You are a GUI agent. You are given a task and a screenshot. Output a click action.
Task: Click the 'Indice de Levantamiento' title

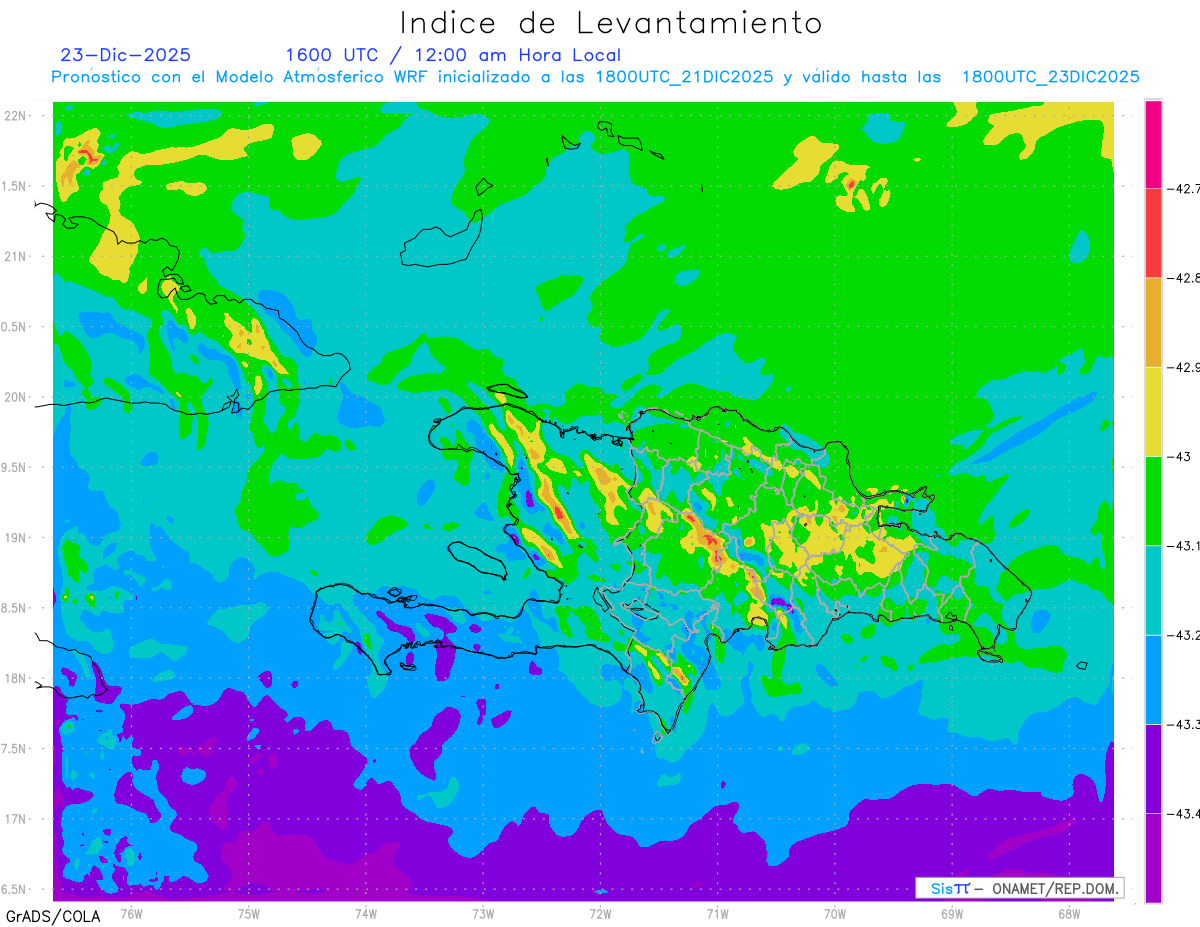pyautogui.click(x=610, y=23)
